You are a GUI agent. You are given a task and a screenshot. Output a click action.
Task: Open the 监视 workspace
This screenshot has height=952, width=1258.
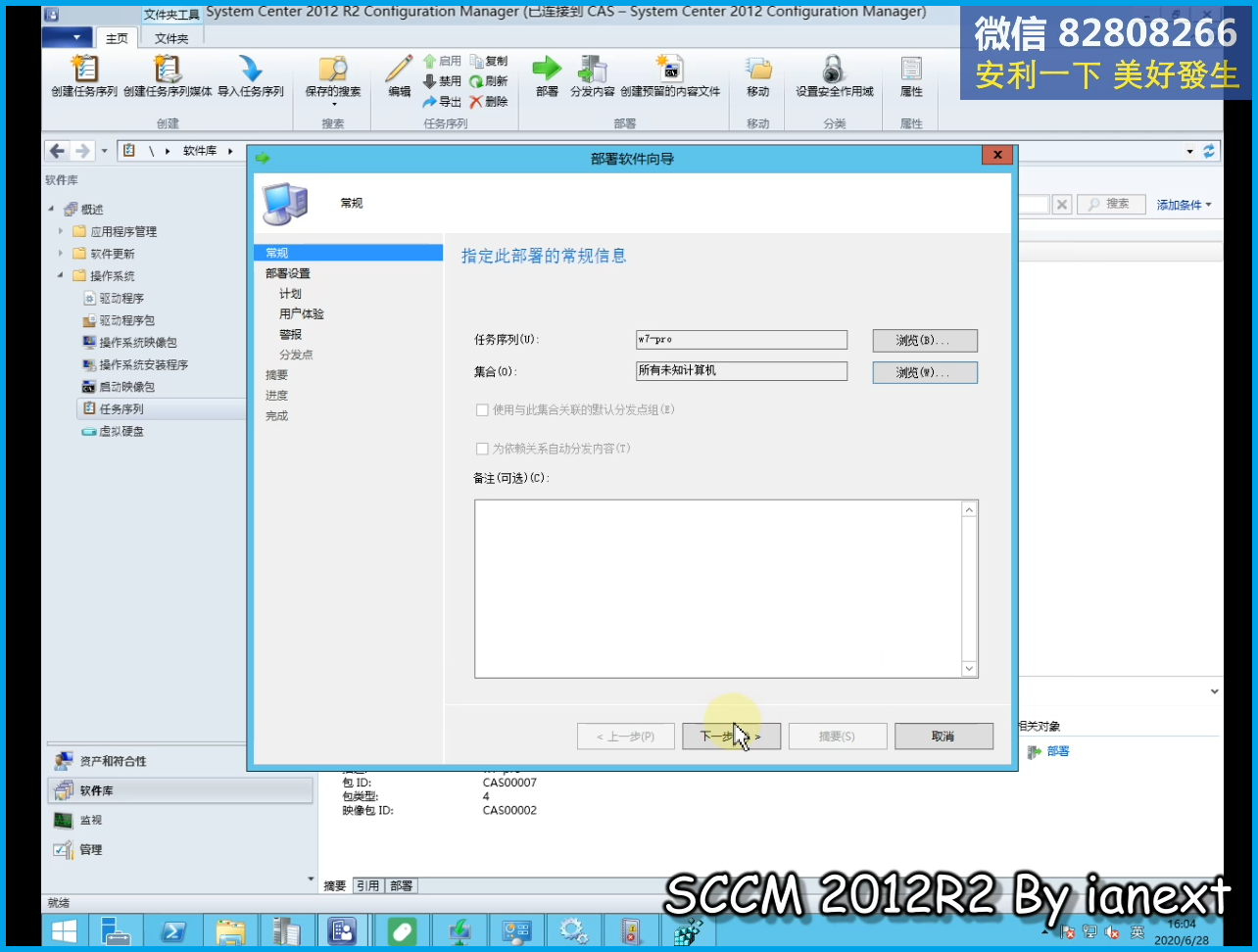tap(180, 820)
